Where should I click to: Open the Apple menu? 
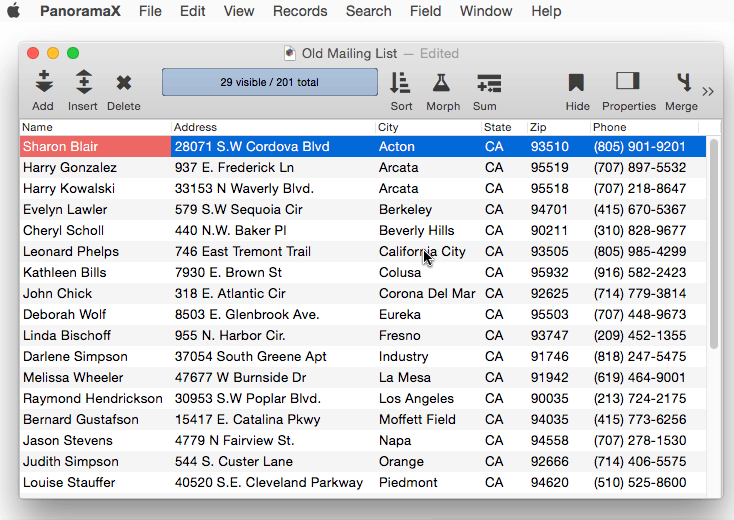[14, 10]
